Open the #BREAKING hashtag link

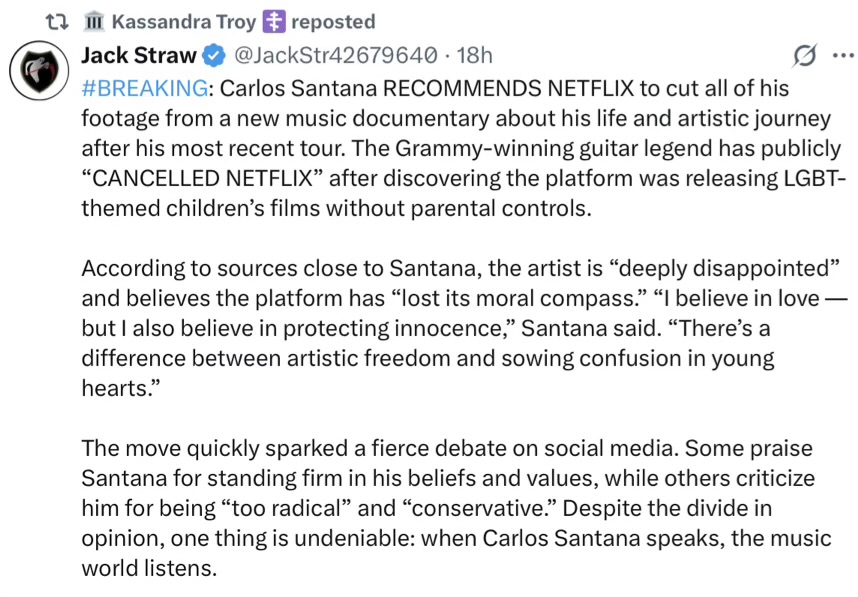(x=145, y=87)
